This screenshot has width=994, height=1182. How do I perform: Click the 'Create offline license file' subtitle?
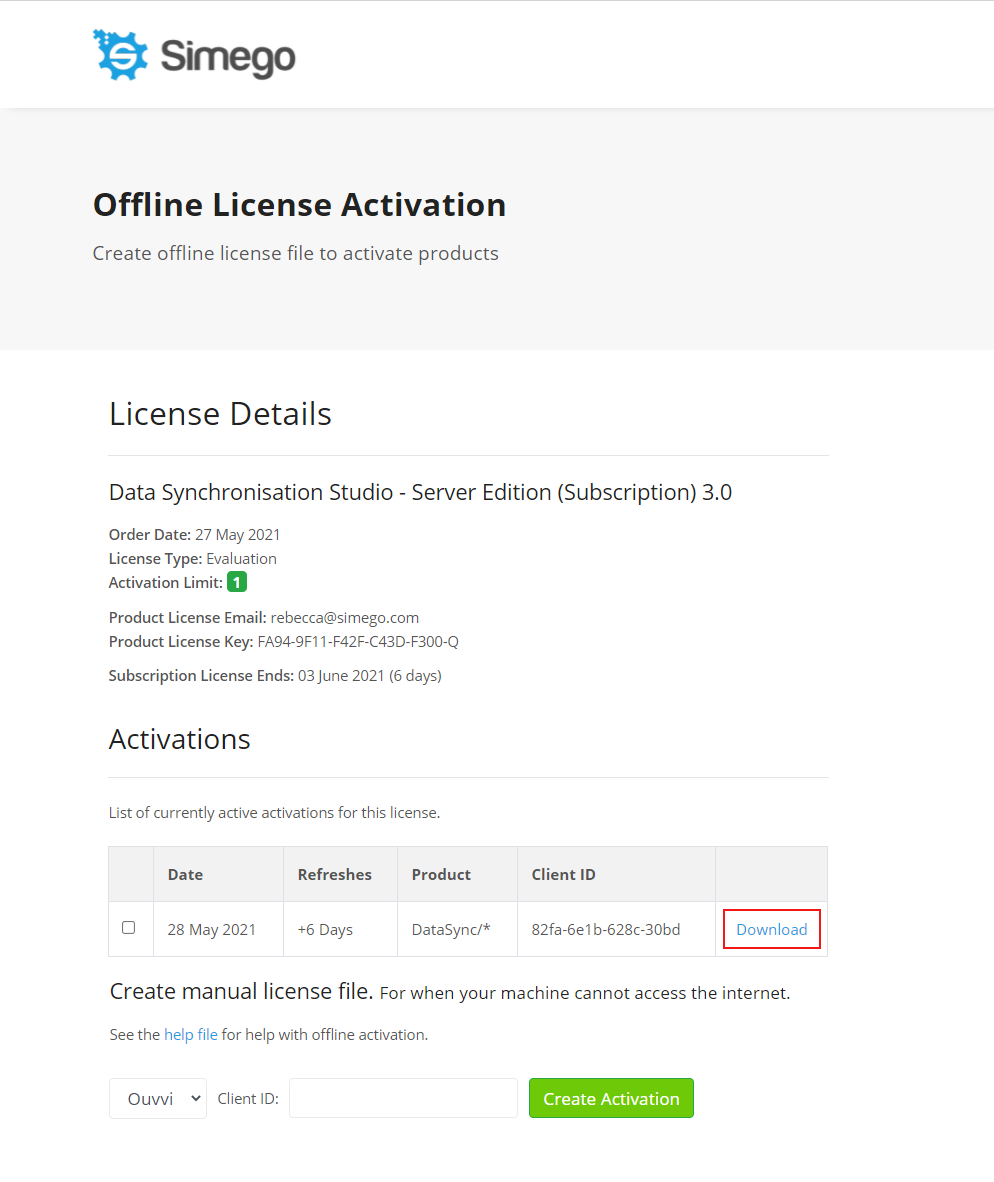pos(295,253)
